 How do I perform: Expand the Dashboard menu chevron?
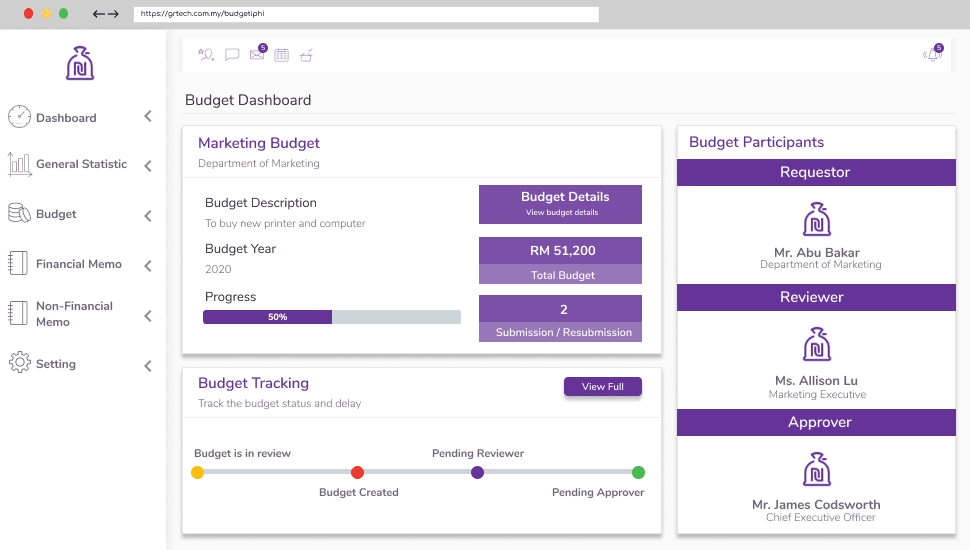point(148,116)
